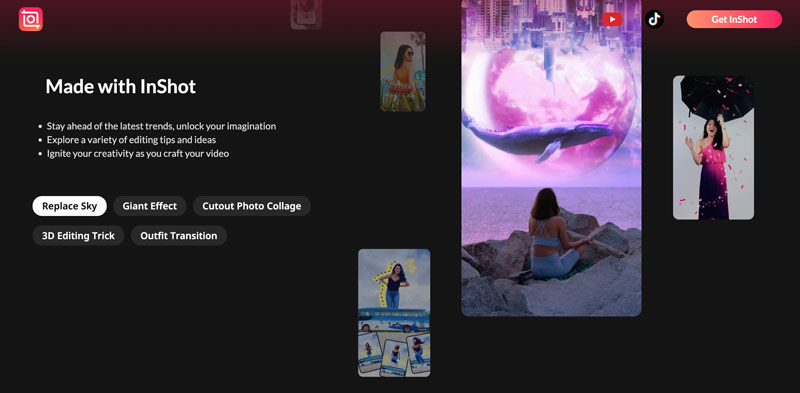Choose the 3D Editing Trick tab
800x393 pixels.
point(78,236)
